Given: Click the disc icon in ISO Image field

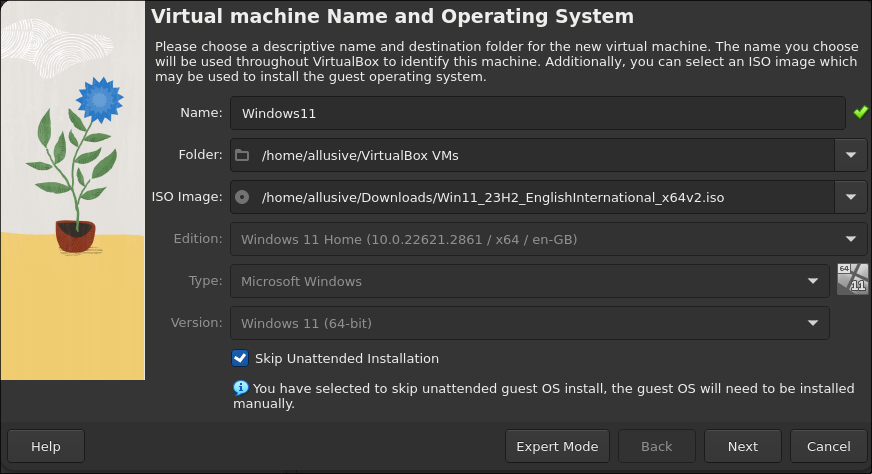Looking at the screenshot, I should pos(241,197).
